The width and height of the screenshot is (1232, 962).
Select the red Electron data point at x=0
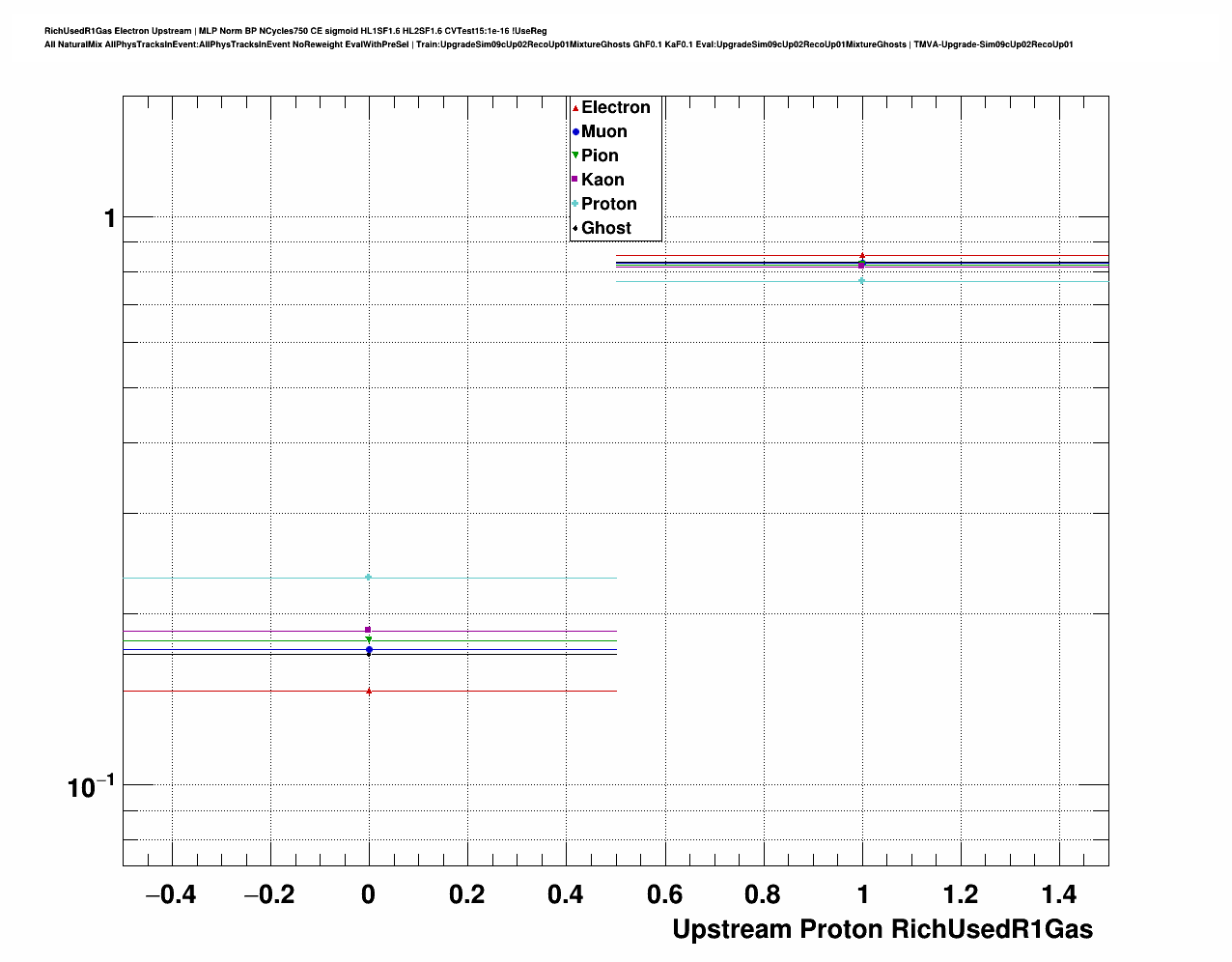point(369,691)
